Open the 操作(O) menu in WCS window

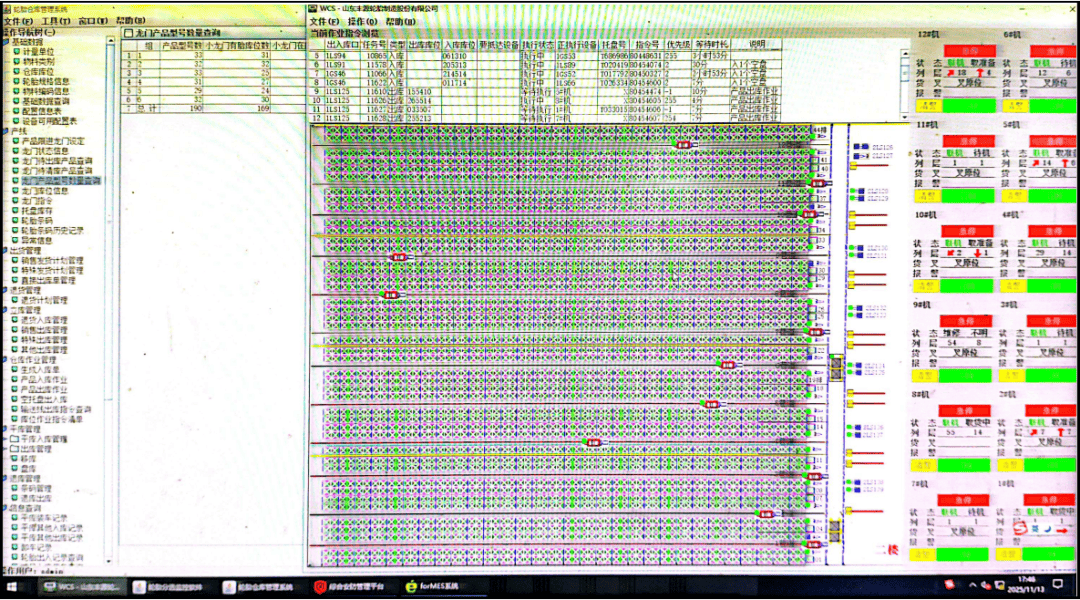click(x=362, y=20)
